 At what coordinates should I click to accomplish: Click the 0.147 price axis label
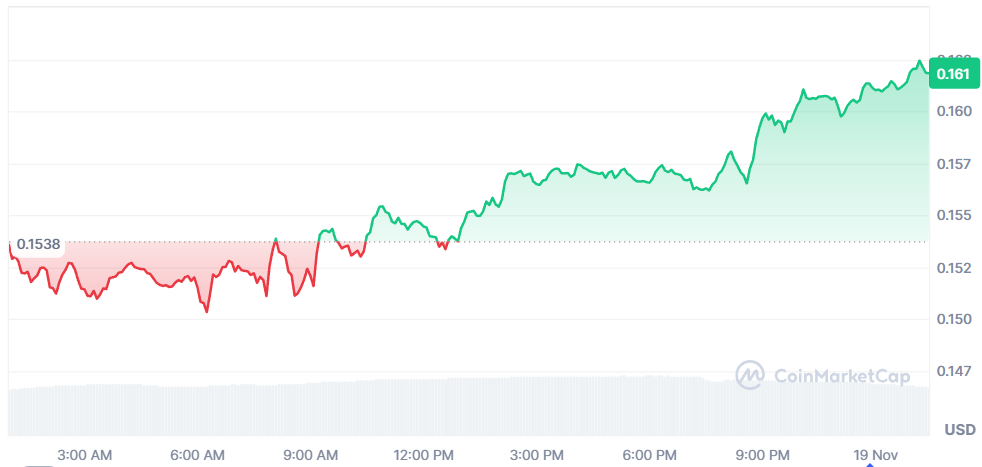point(953,371)
